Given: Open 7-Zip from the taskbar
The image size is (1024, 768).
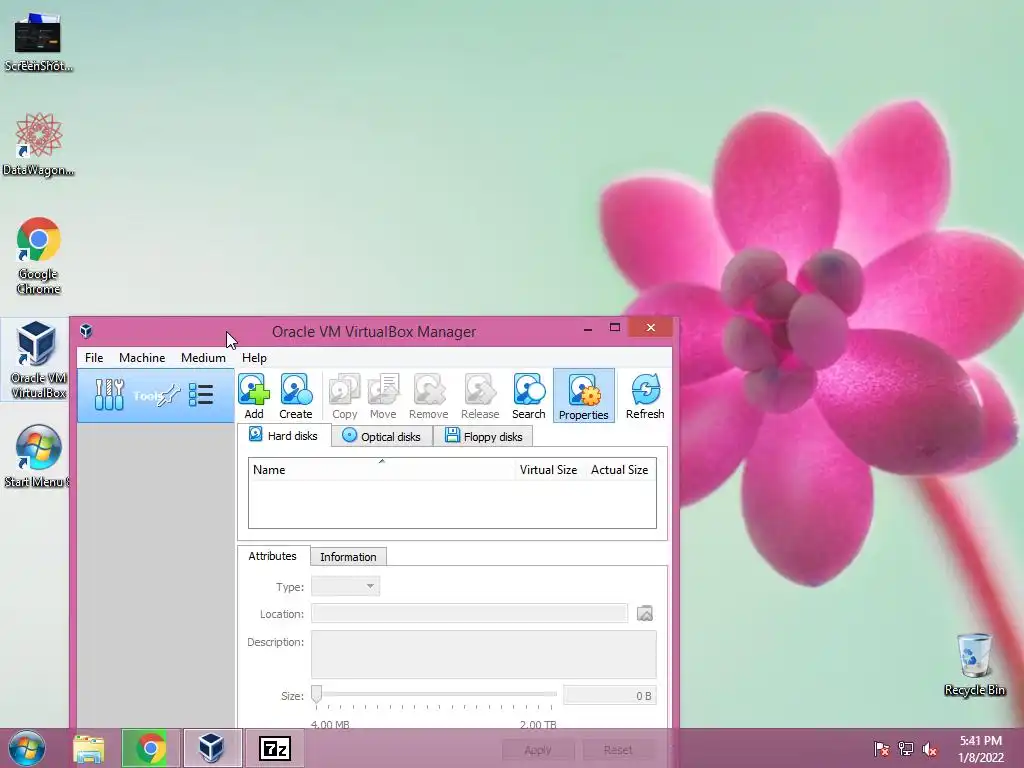Looking at the screenshot, I should coord(274,748).
